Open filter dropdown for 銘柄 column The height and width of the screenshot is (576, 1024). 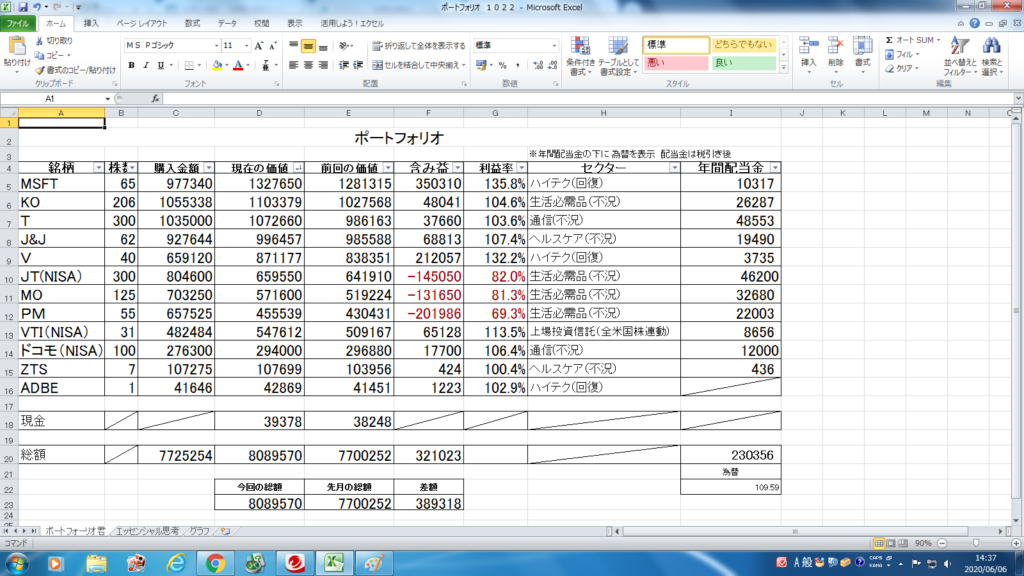98,168
